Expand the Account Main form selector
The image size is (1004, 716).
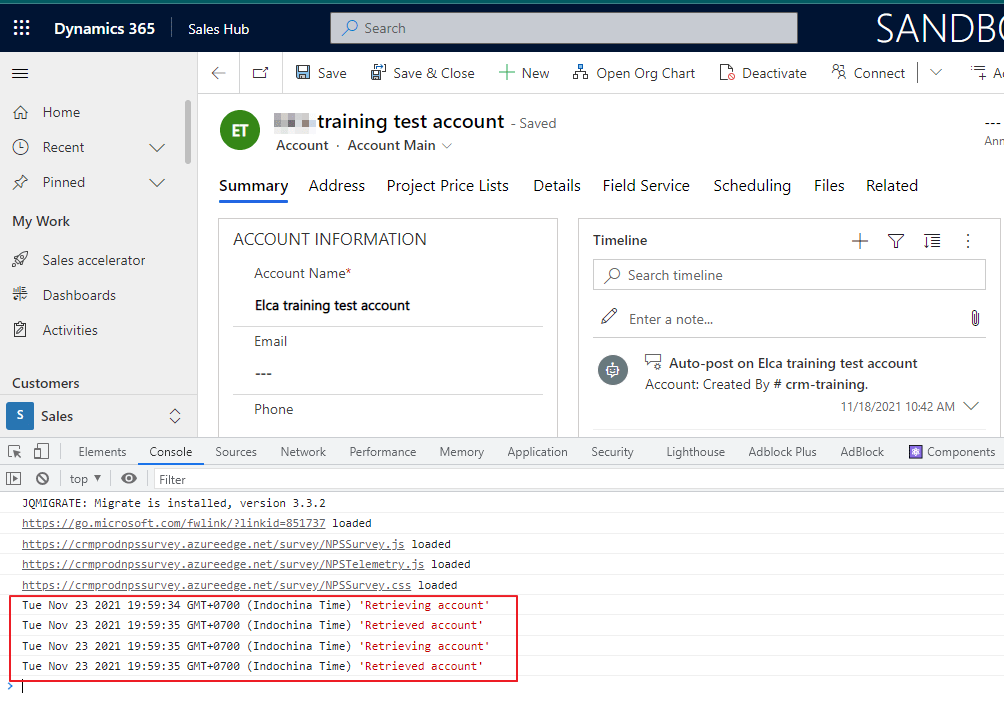(444, 145)
